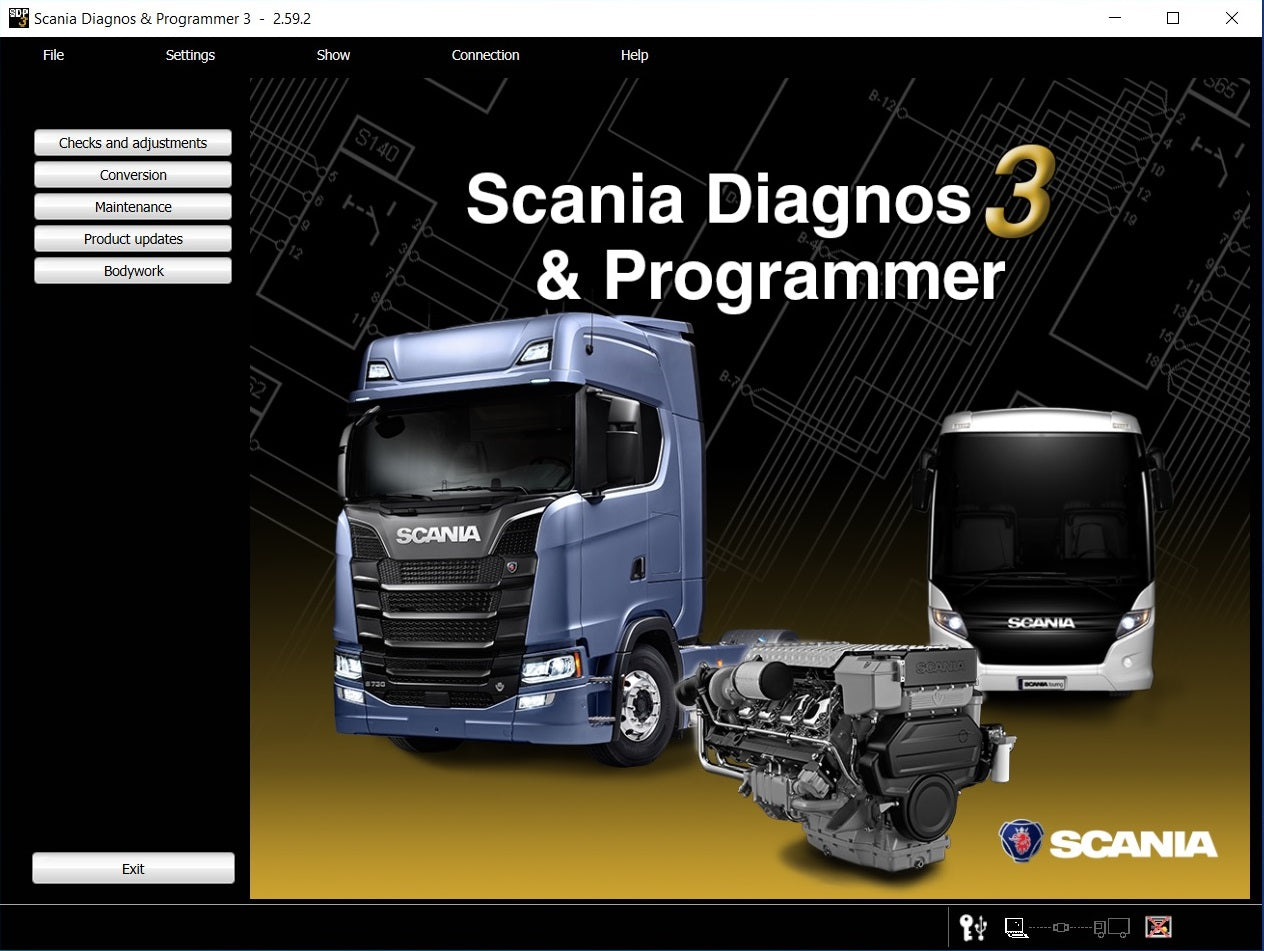The height and width of the screenshot is (951, 1264).
Task: Go to Product updates
Action: point(133,239)
